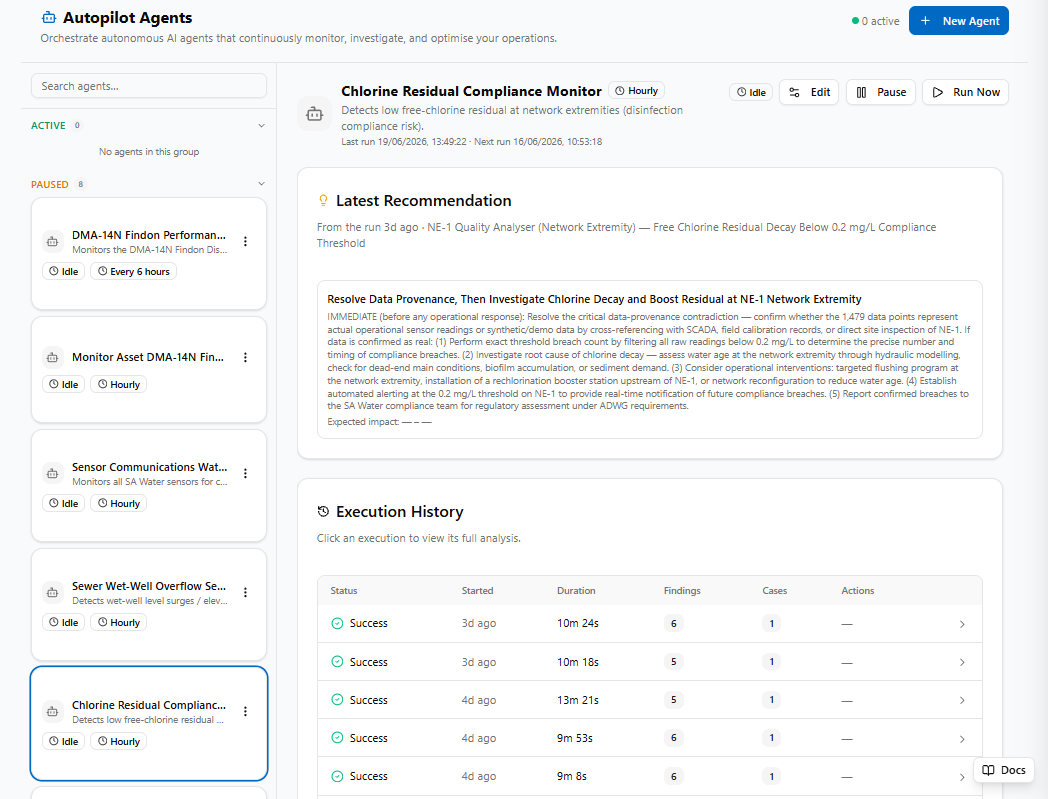Select the Sensor Communications Wat... agent
This screenshot has height=799, width=1048.
point(149,485)
